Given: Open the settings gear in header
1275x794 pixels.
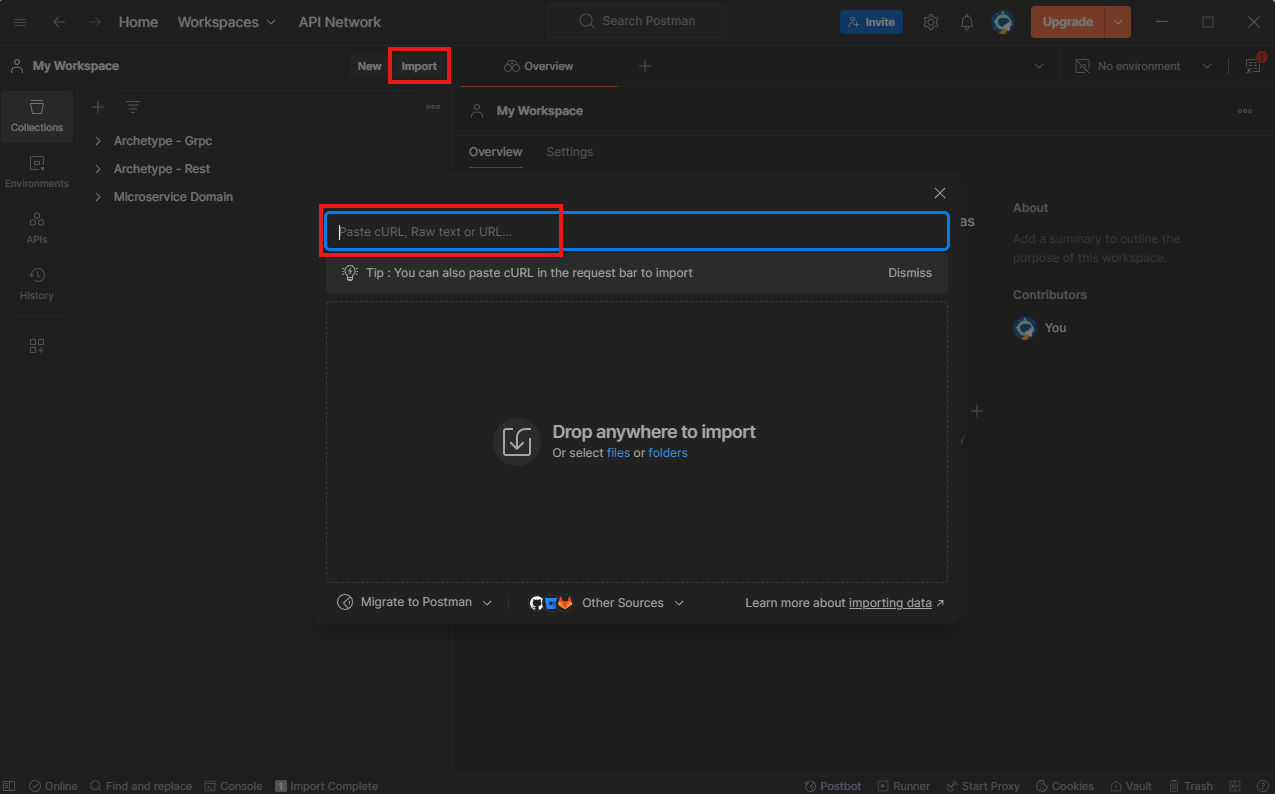Looking at the screenshot, I should coord(931,22).
